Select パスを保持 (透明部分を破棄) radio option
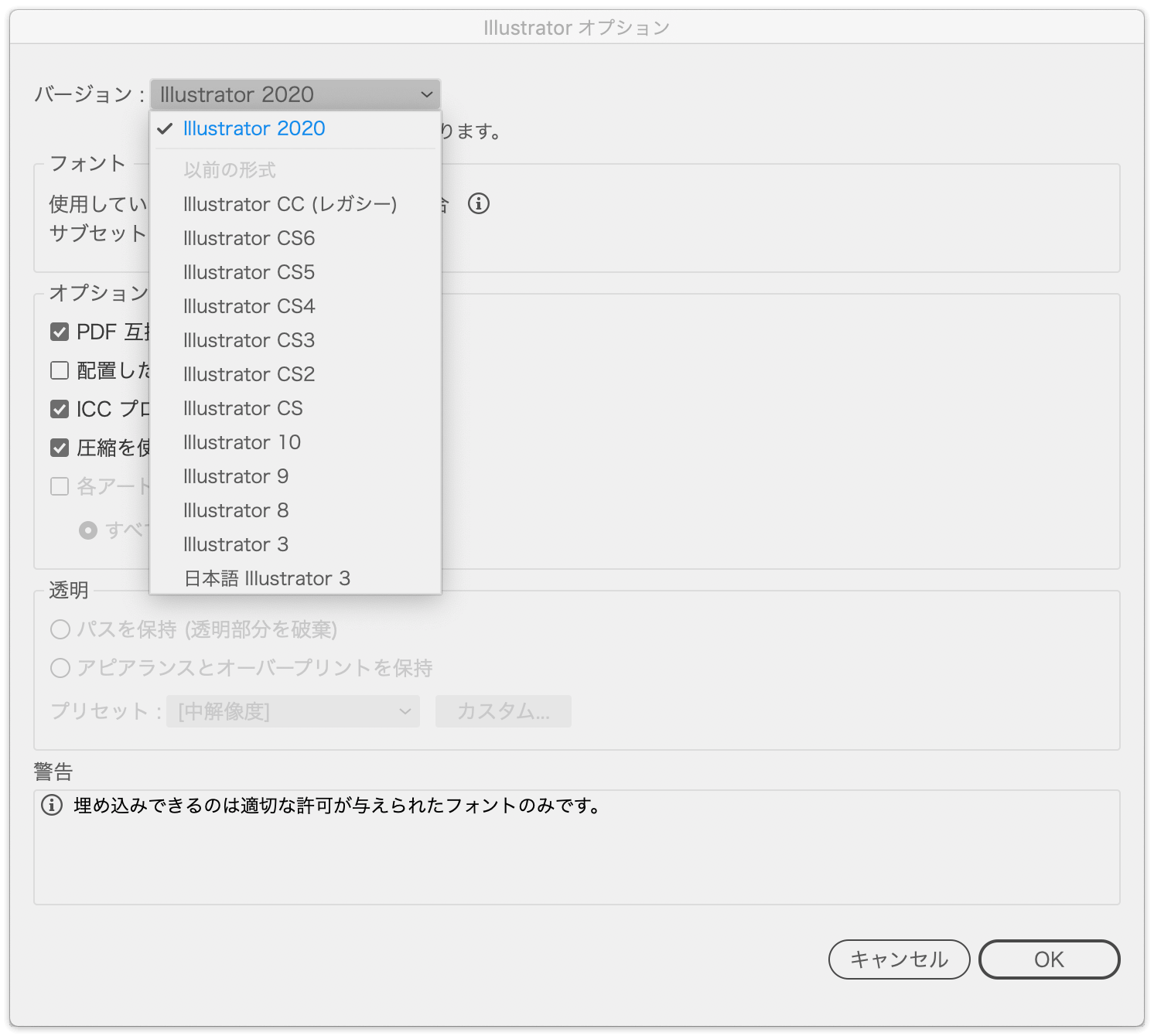The image size is (1154, 1036). pos(60,629)
